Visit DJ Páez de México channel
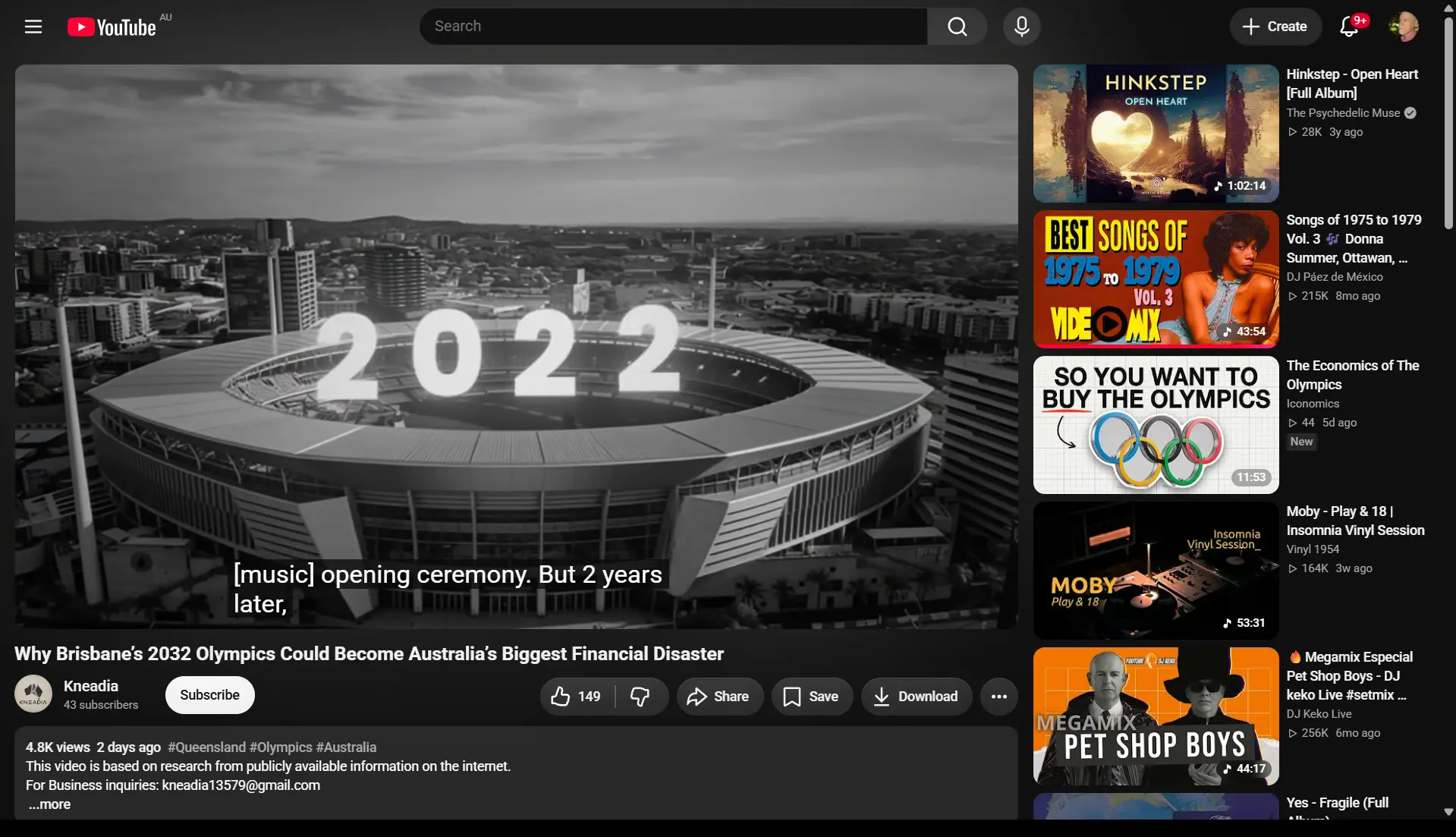 pyautogui.click(x=1334, y=277)
